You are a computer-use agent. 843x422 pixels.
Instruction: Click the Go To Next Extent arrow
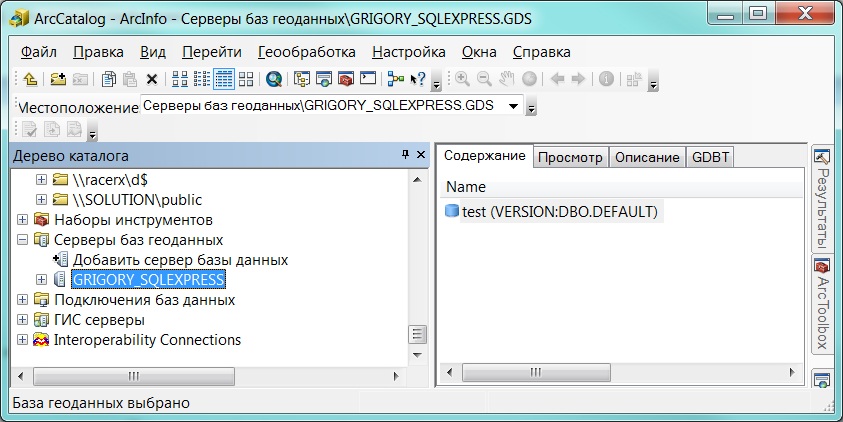(x=578, y=80)
